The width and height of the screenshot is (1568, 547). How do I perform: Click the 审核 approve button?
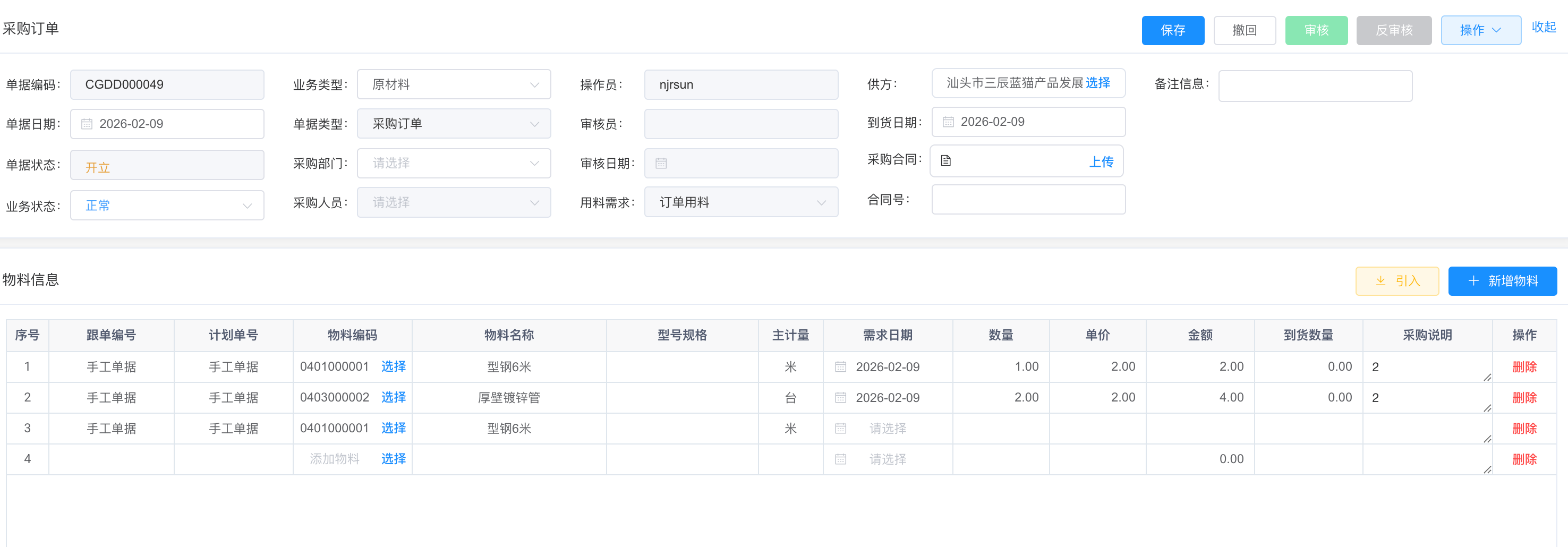point(1316,30)
